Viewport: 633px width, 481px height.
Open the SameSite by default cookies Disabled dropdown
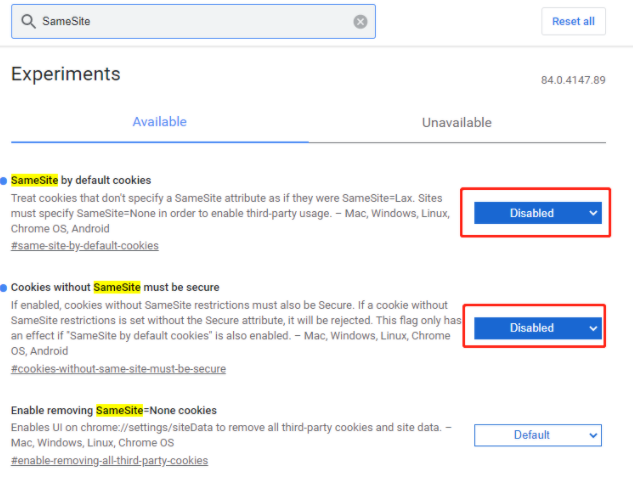pos(537,212)
